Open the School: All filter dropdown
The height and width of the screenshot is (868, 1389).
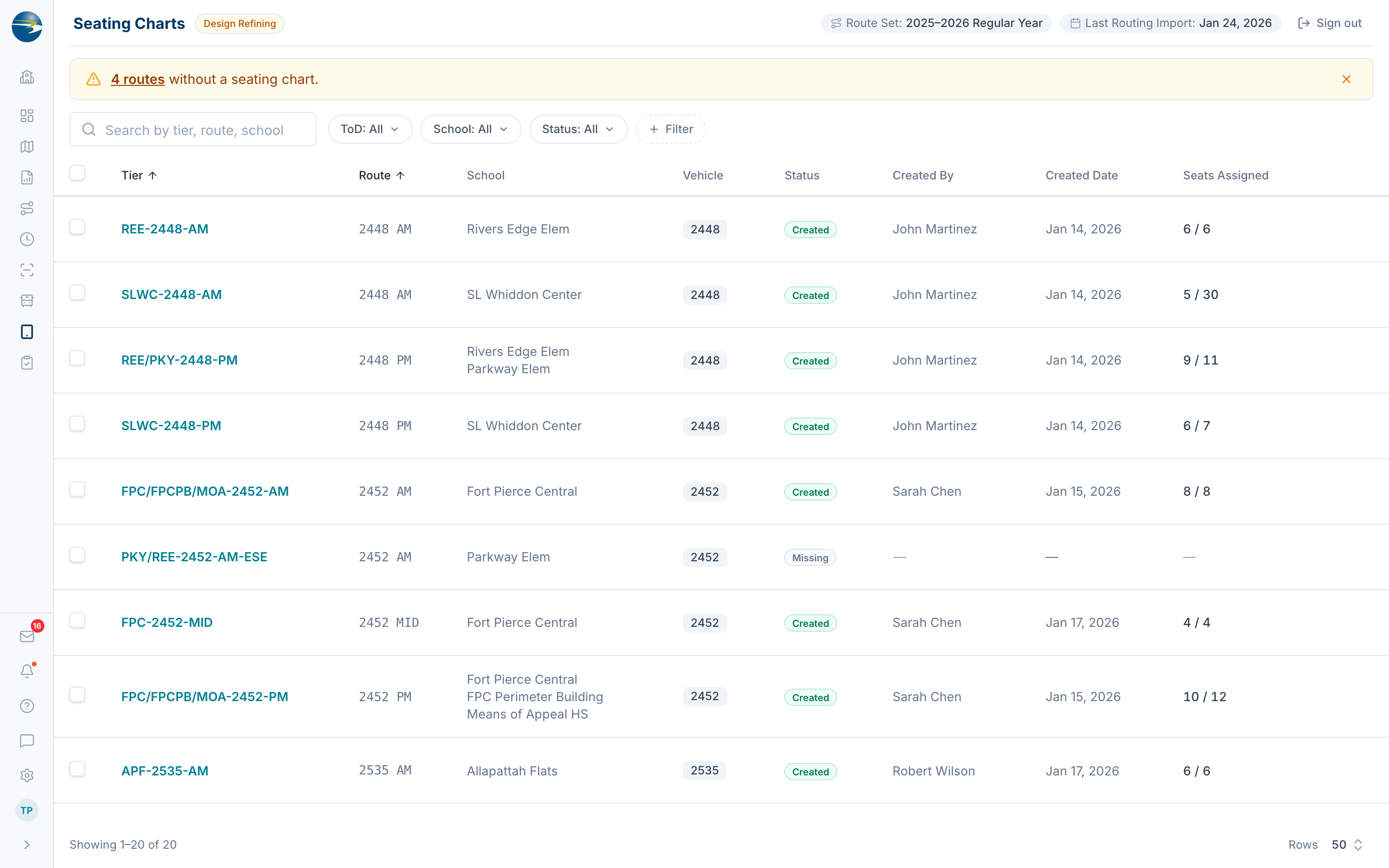[x=471, y=129]
